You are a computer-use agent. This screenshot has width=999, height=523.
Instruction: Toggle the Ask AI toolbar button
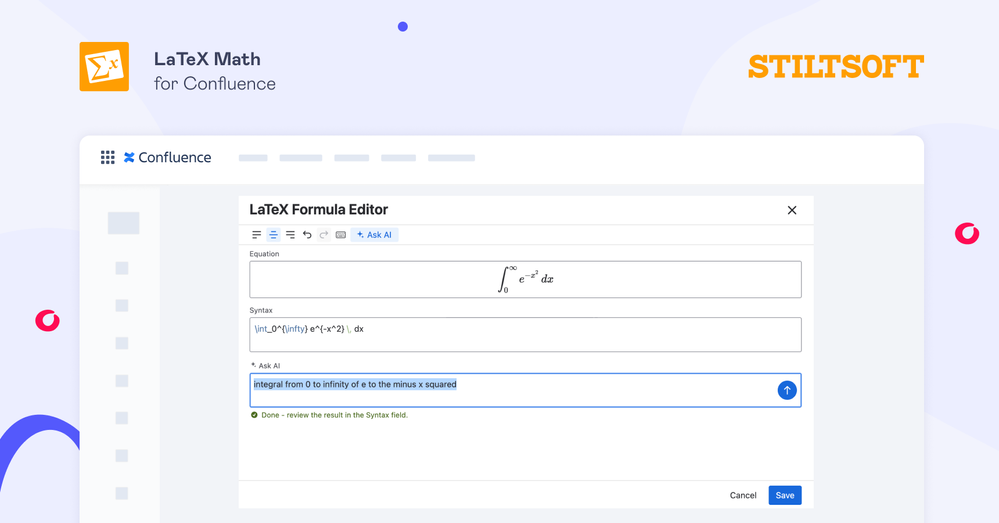click(x=375, y=235)
